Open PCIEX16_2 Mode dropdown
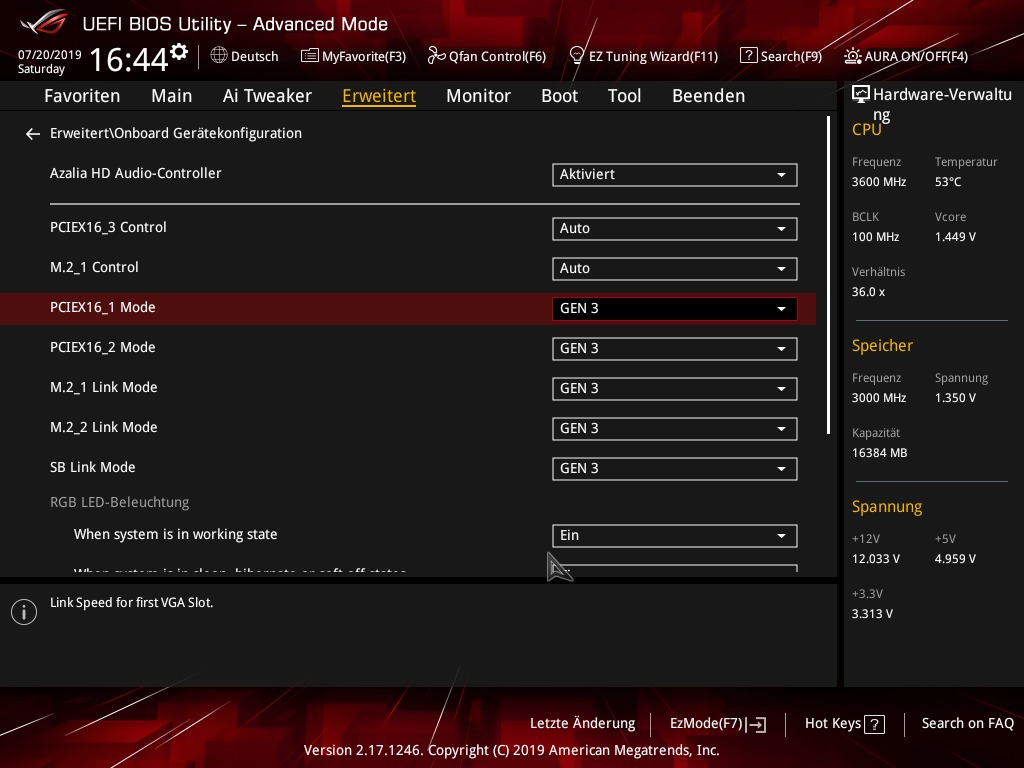 tap(675, 349)
